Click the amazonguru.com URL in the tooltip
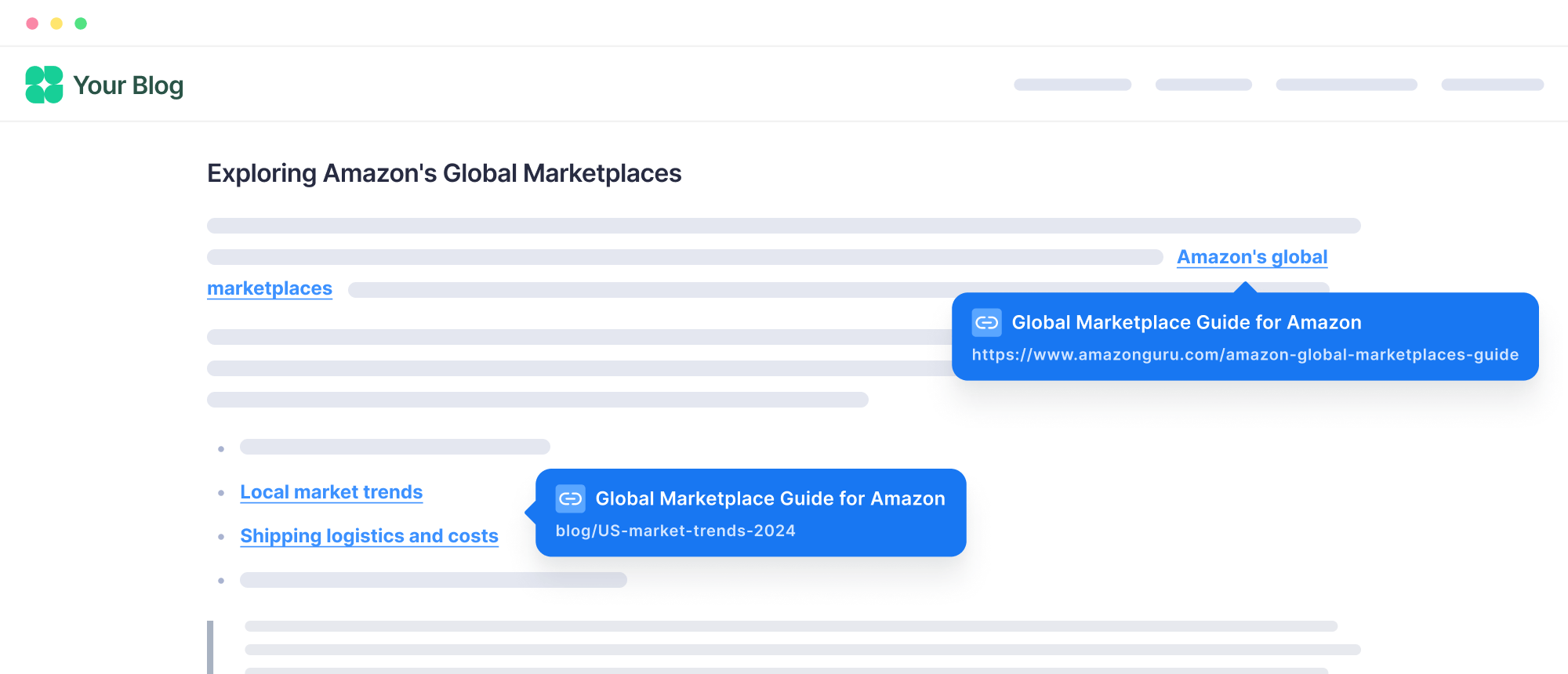1568x674 pixels. point(1245,355)
